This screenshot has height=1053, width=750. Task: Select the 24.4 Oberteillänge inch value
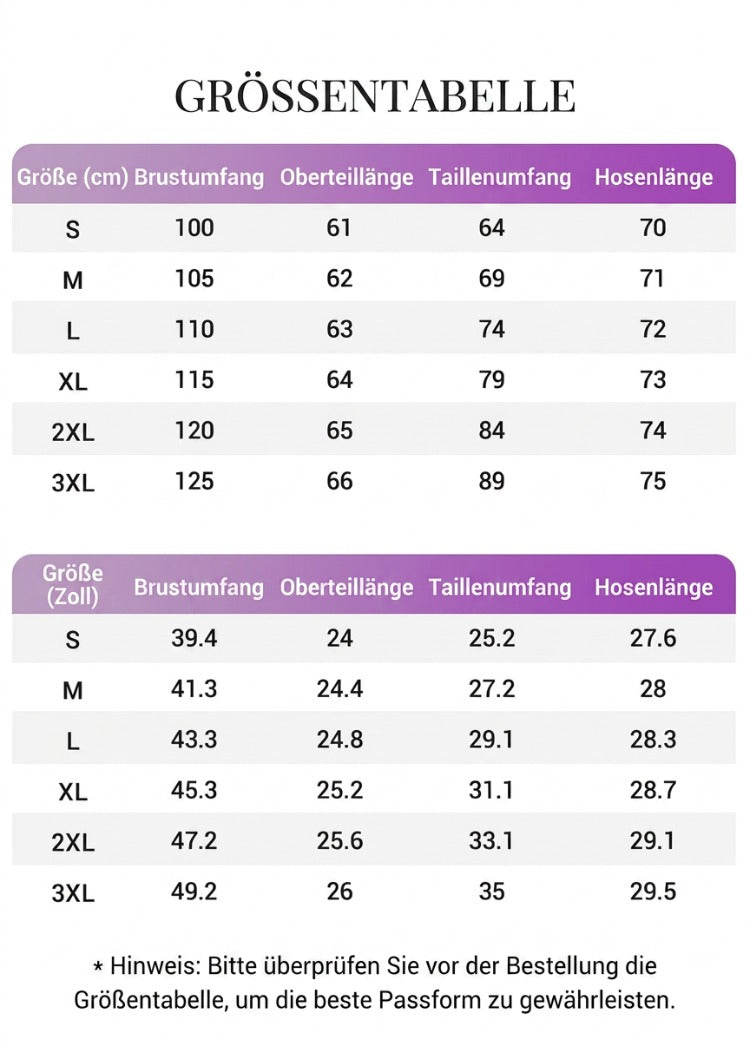click(340, 688)
